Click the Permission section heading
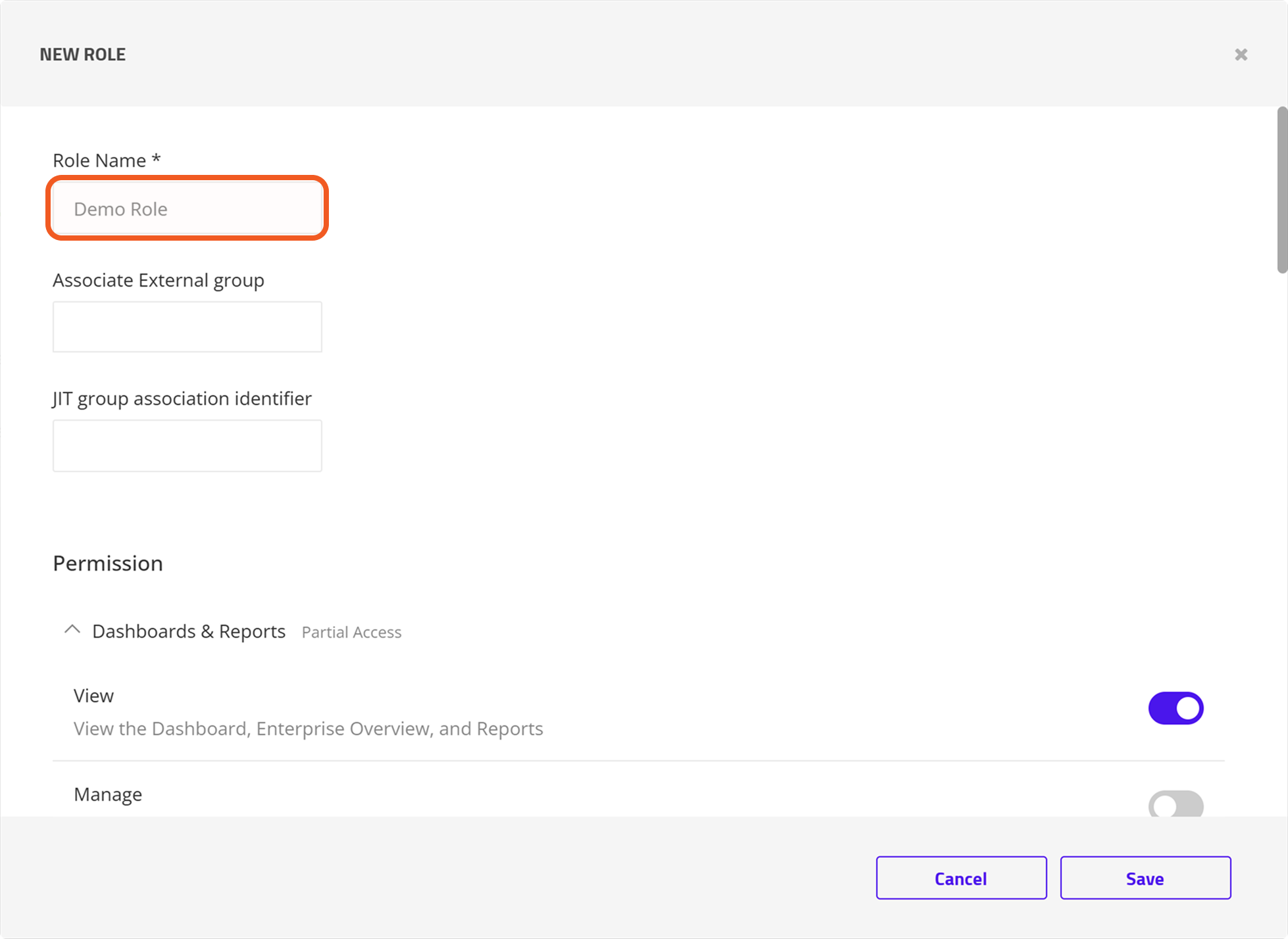The width and height of the screenshot is (1288, 939). click(x=108, y=564)
